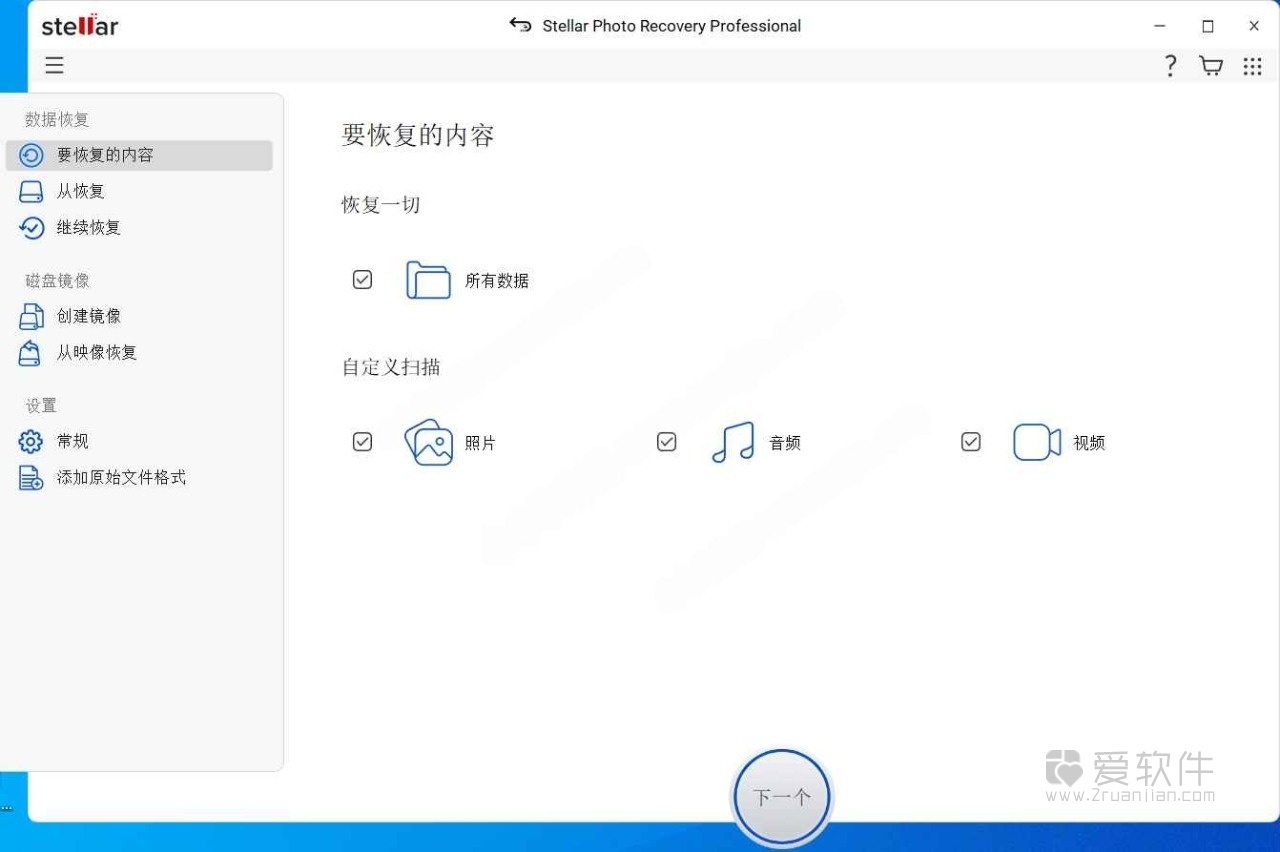Click the 视频 label
1280x852 pixels.
pyautogui.click(x=1089, y=443)
